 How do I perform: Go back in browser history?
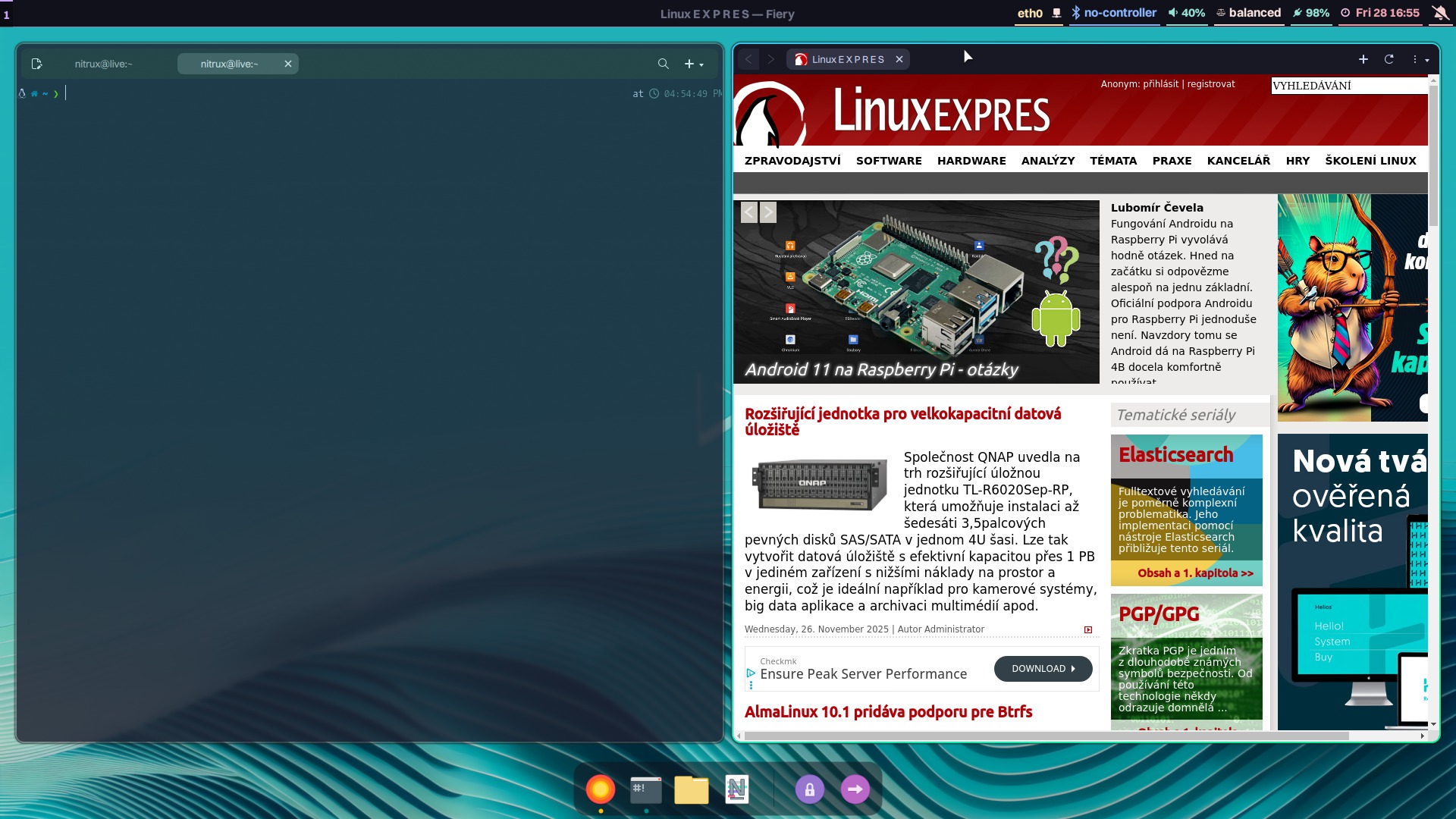pyautogui.click(x=748, y=59)
